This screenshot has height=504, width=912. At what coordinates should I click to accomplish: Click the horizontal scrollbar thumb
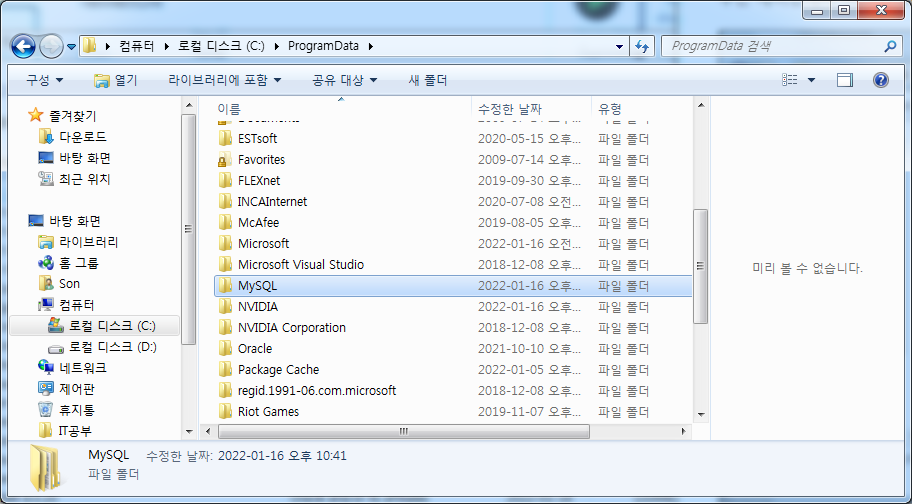pos(404,431)
